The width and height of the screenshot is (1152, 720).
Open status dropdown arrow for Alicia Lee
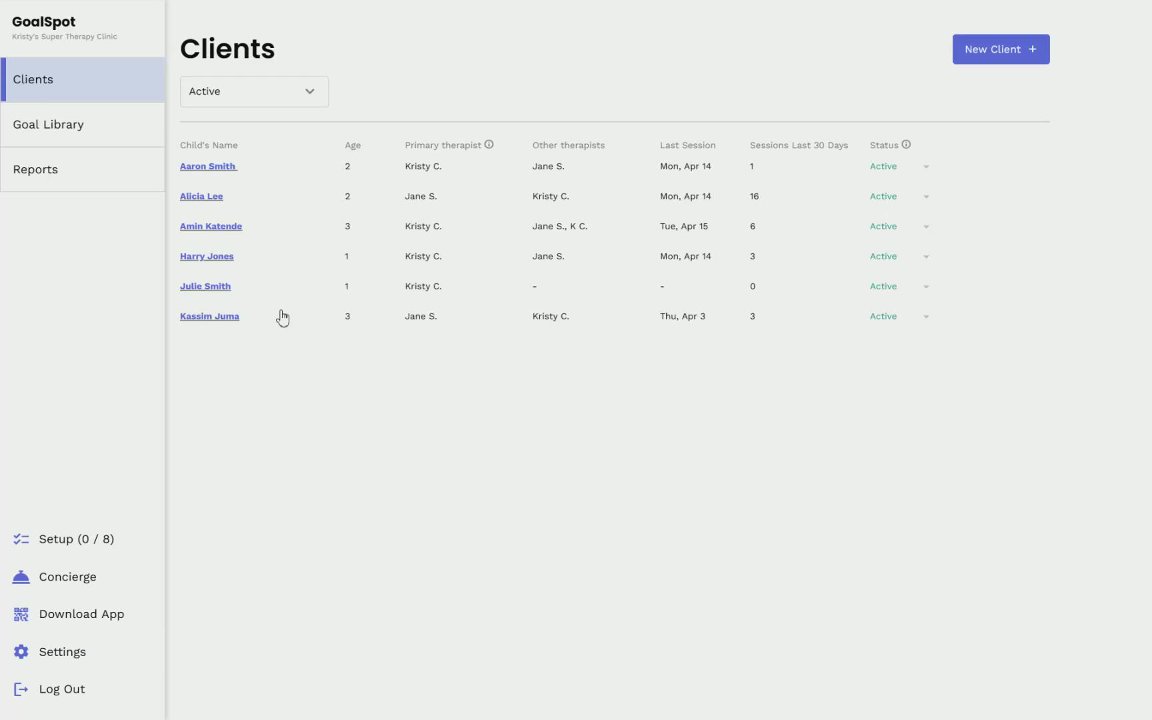[926, 197]
